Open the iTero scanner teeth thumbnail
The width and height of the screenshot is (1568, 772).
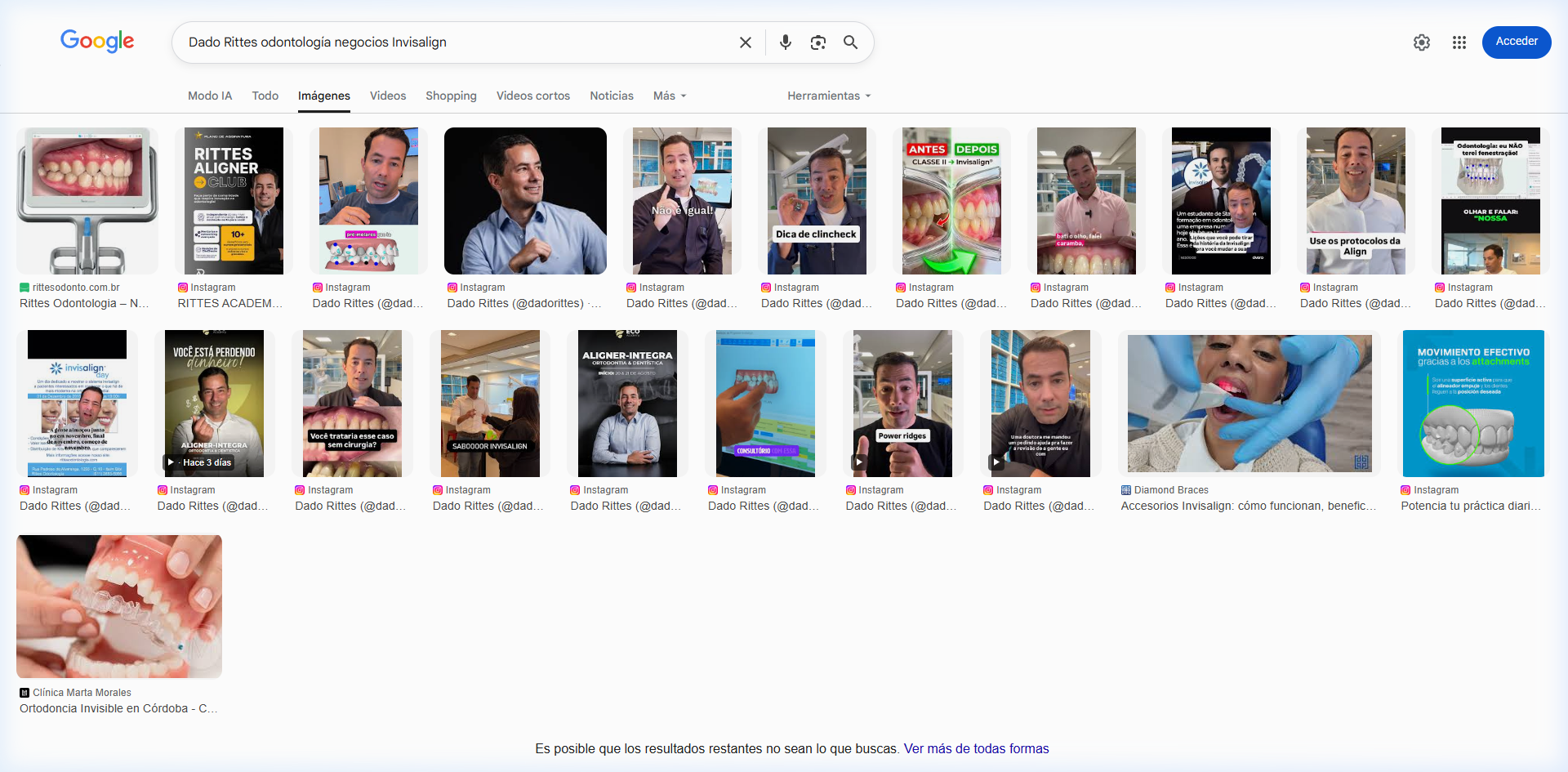[87, 201]
